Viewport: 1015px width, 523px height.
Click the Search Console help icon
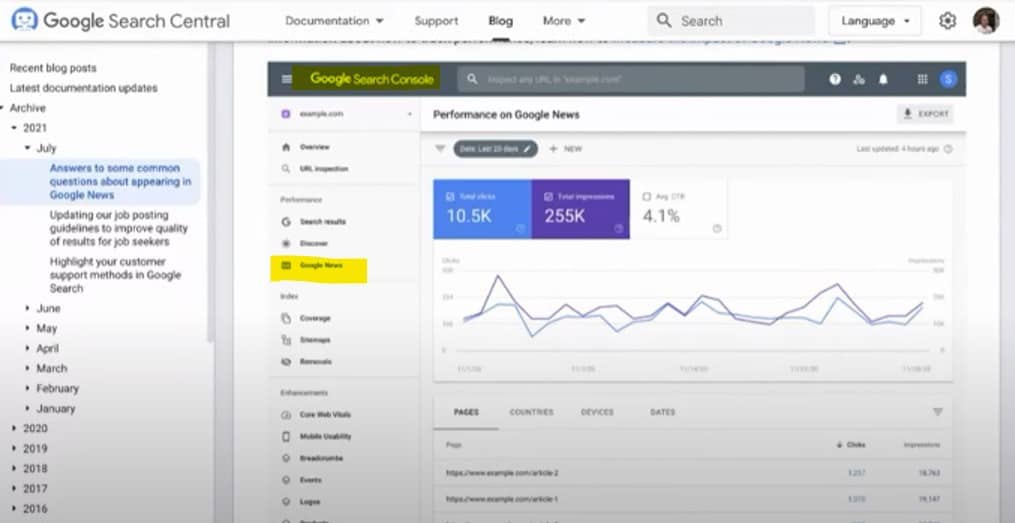(835, 79)
